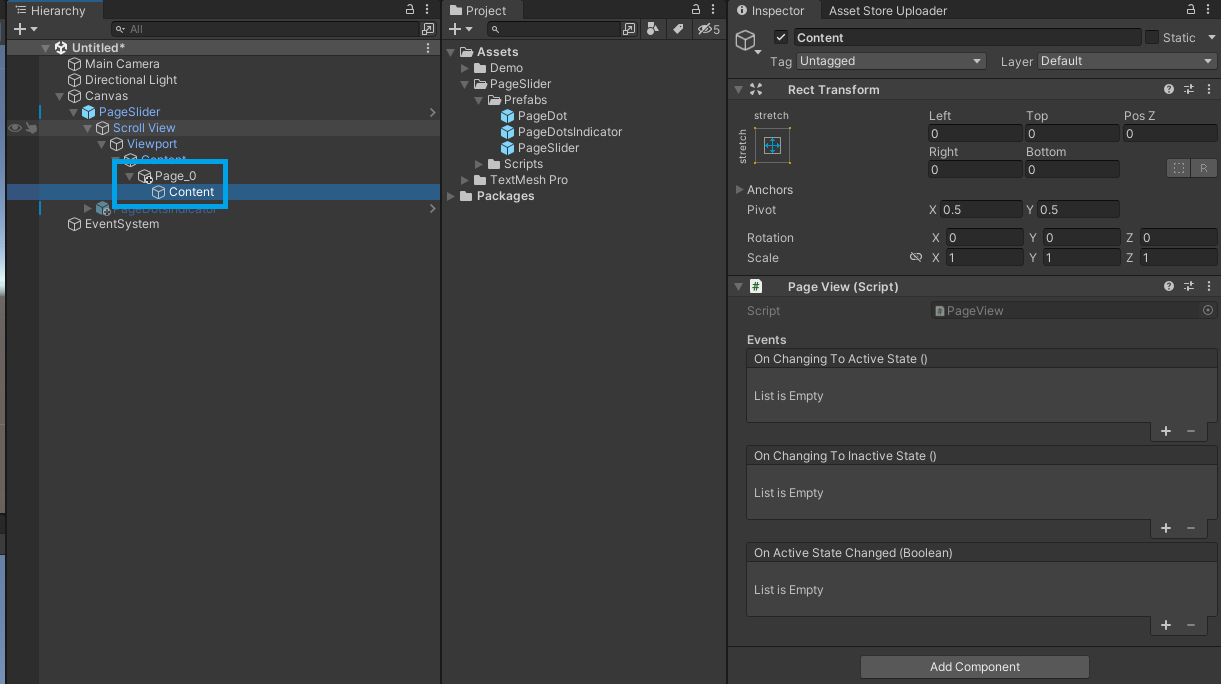Open the Layer dropdown showing Default
The width and height of the screenshot is (1221, 684).
coord(1126,61)
